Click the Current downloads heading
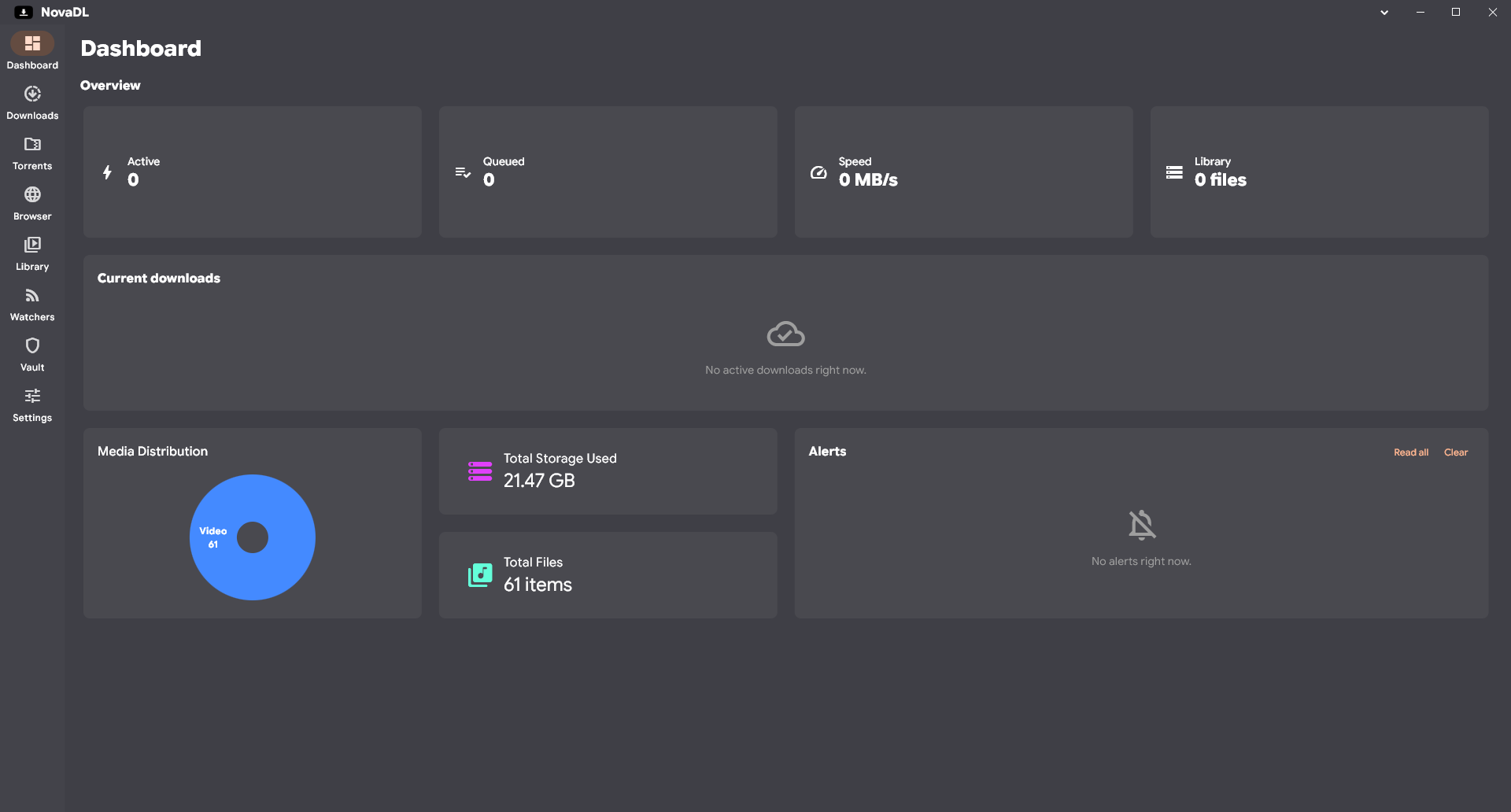 pyautogui.click(x=159, y=278)
